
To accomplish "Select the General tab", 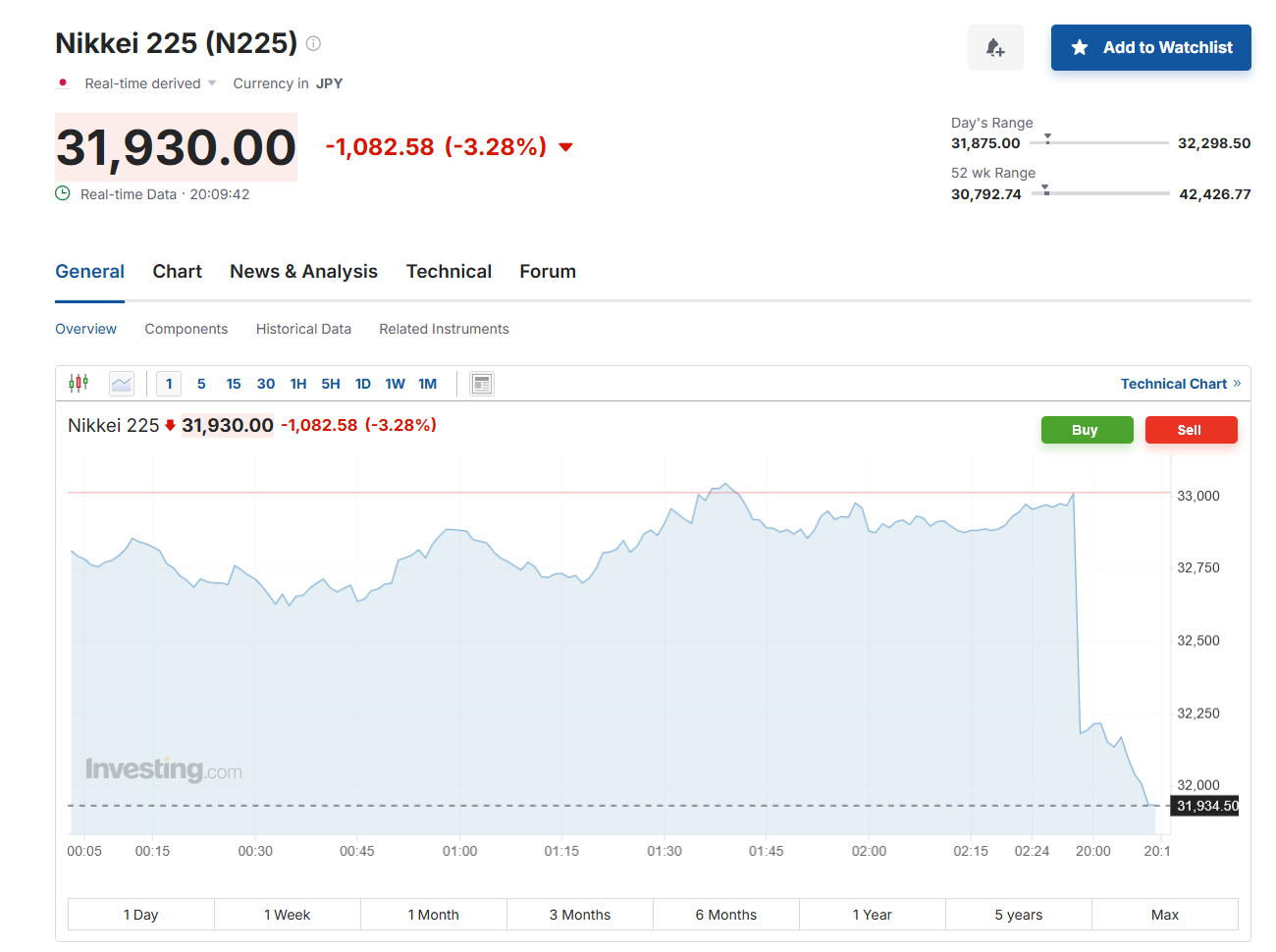I will (89, 272).
